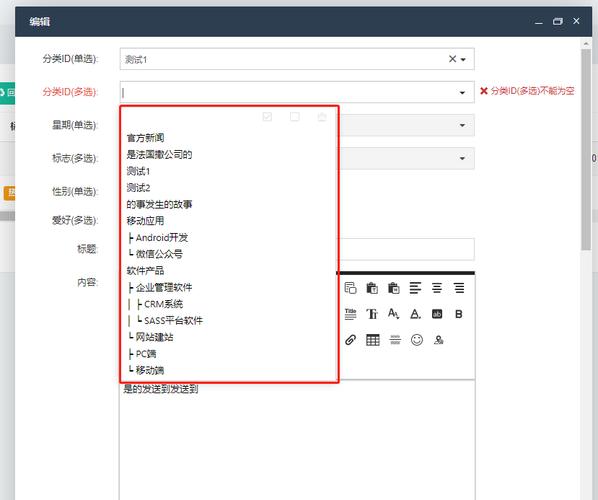Viewport: 598px width, 500px height.
Task: Choose 测试2 from the dropdown list
Action: pos(138,188)
